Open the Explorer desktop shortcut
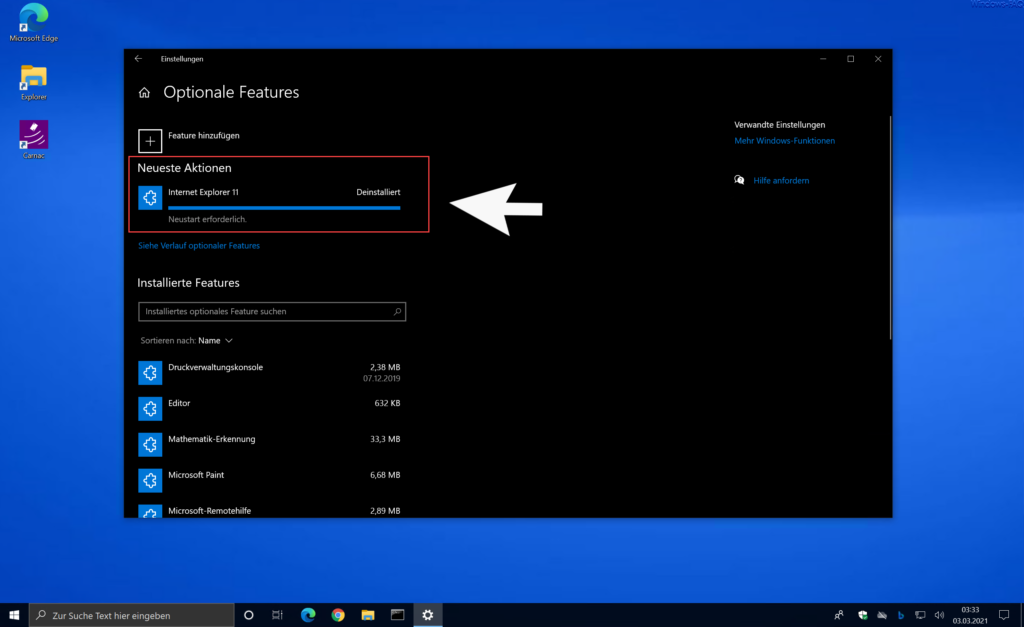The image size is (1024, 627). [33, 83]
